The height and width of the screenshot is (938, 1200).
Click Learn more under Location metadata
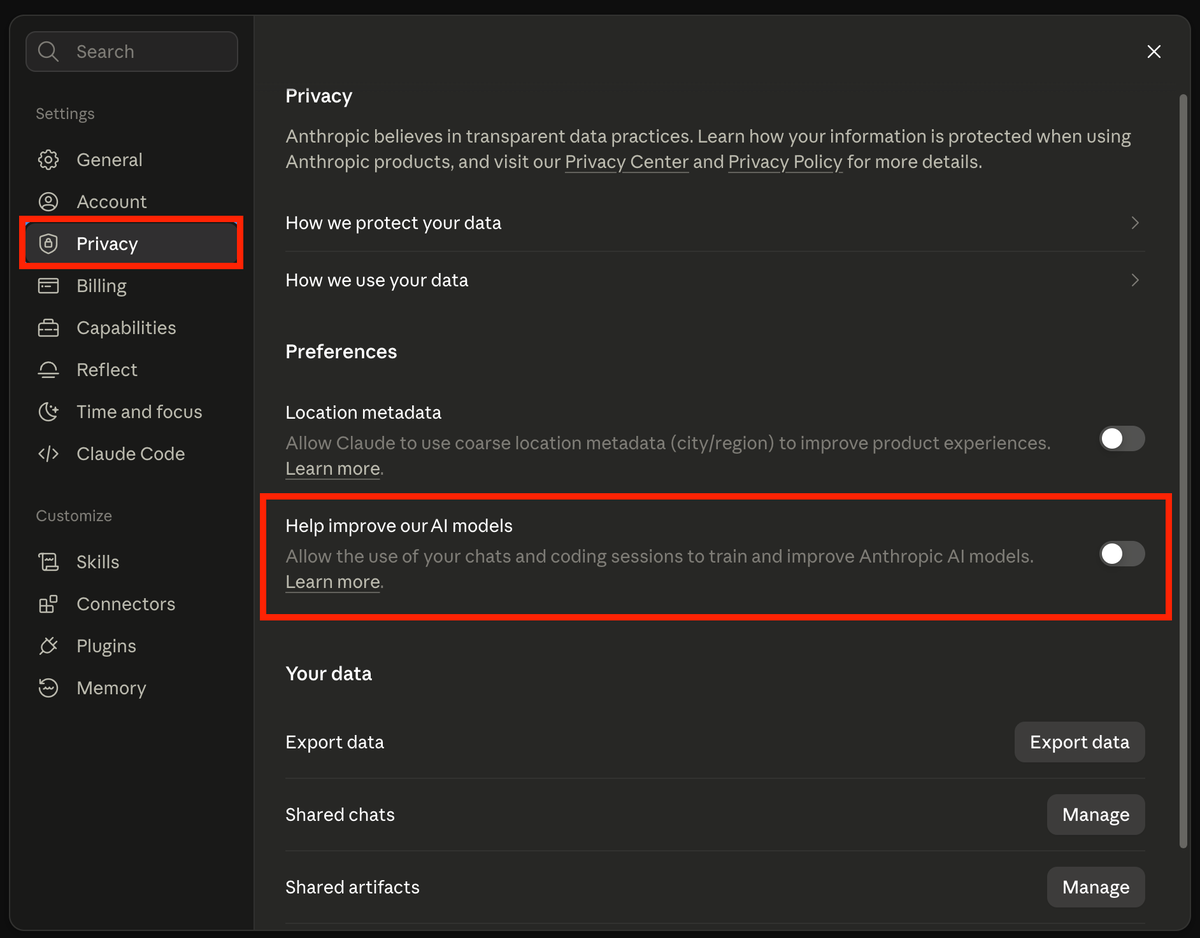[333, 469]
